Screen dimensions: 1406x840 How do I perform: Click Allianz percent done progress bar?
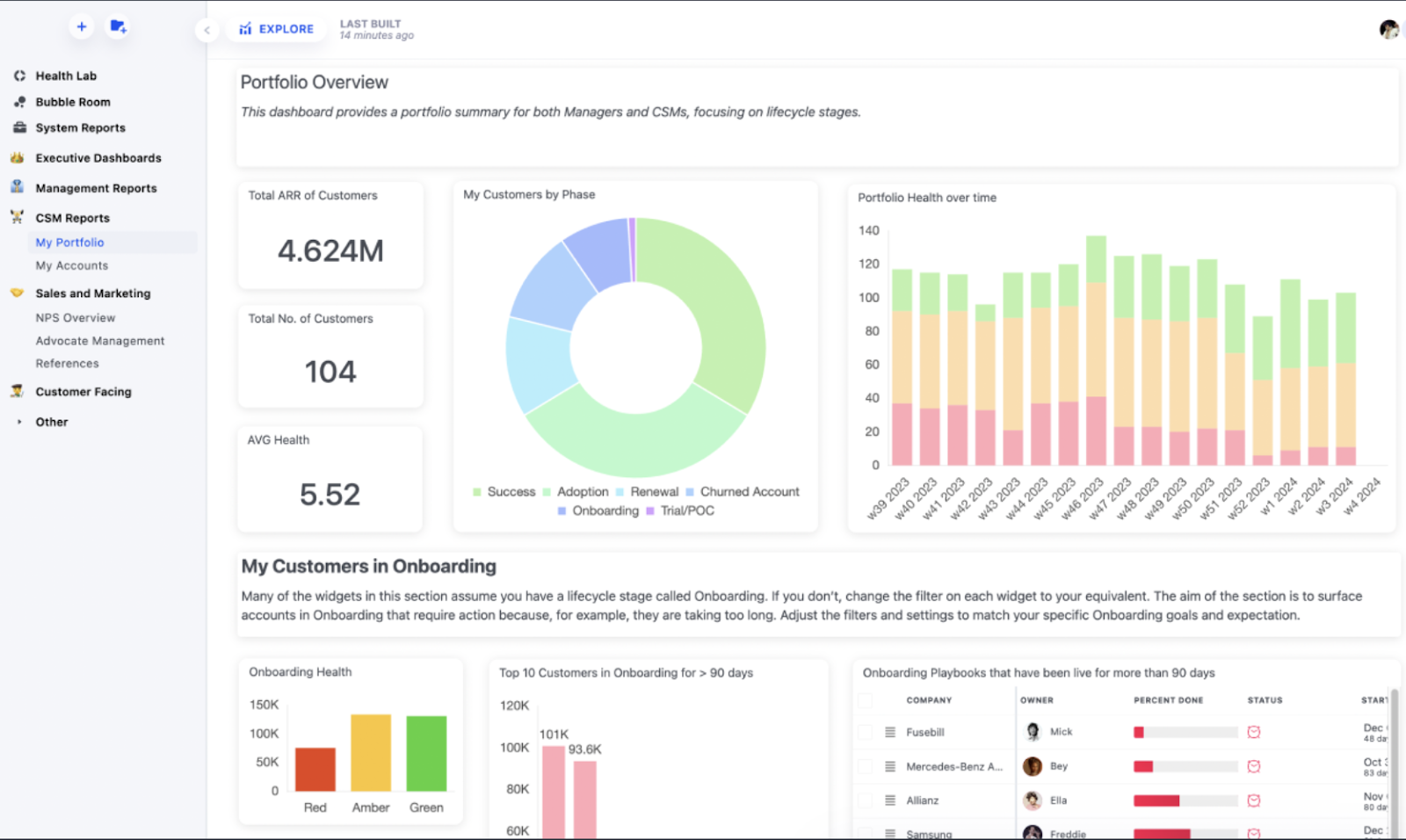(1185, 800)
